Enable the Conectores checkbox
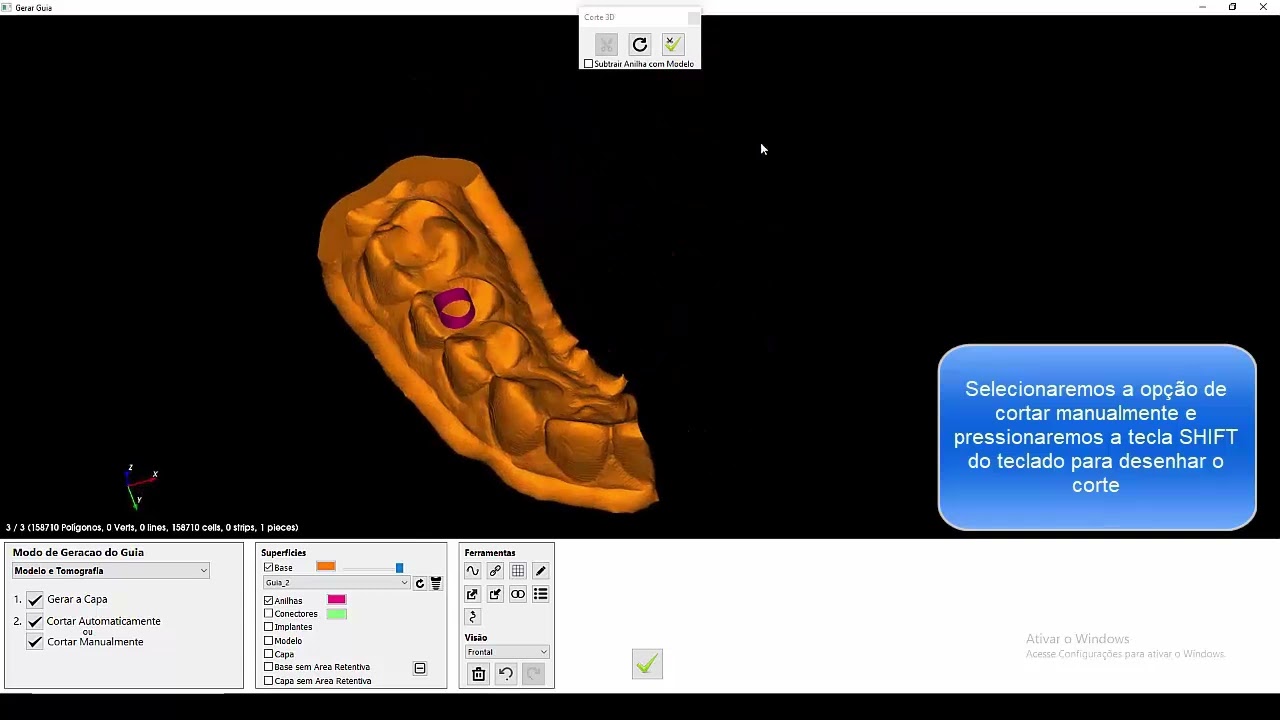This screenshot has height=720, width=1280. [x=268, y=613]
